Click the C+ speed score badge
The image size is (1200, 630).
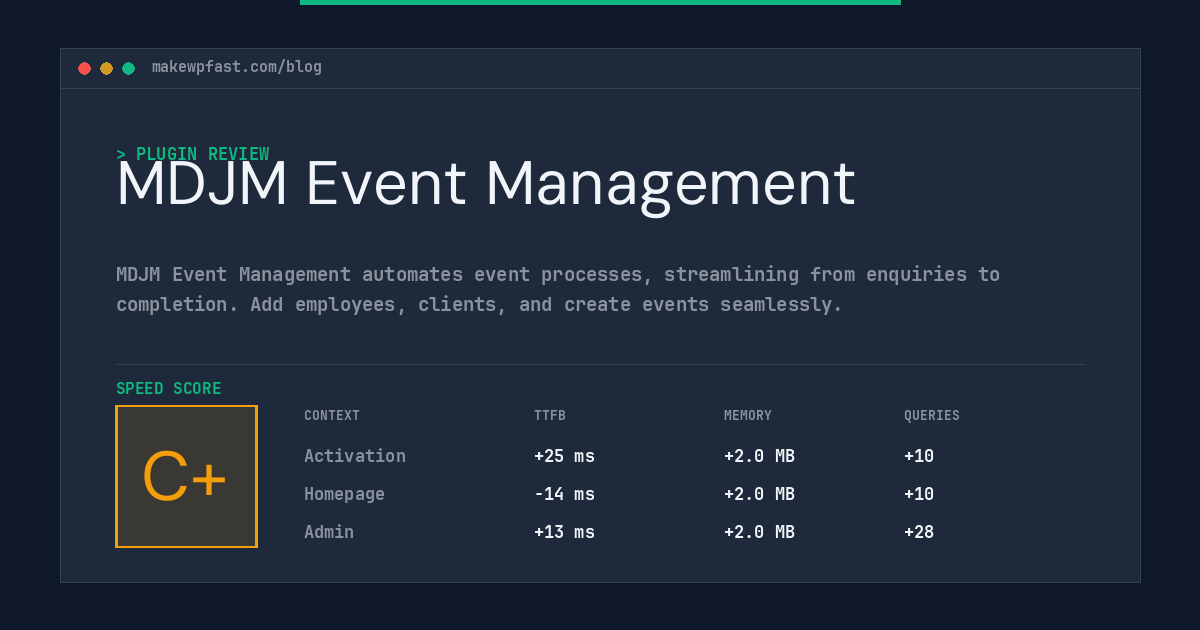tap(186, 476)
